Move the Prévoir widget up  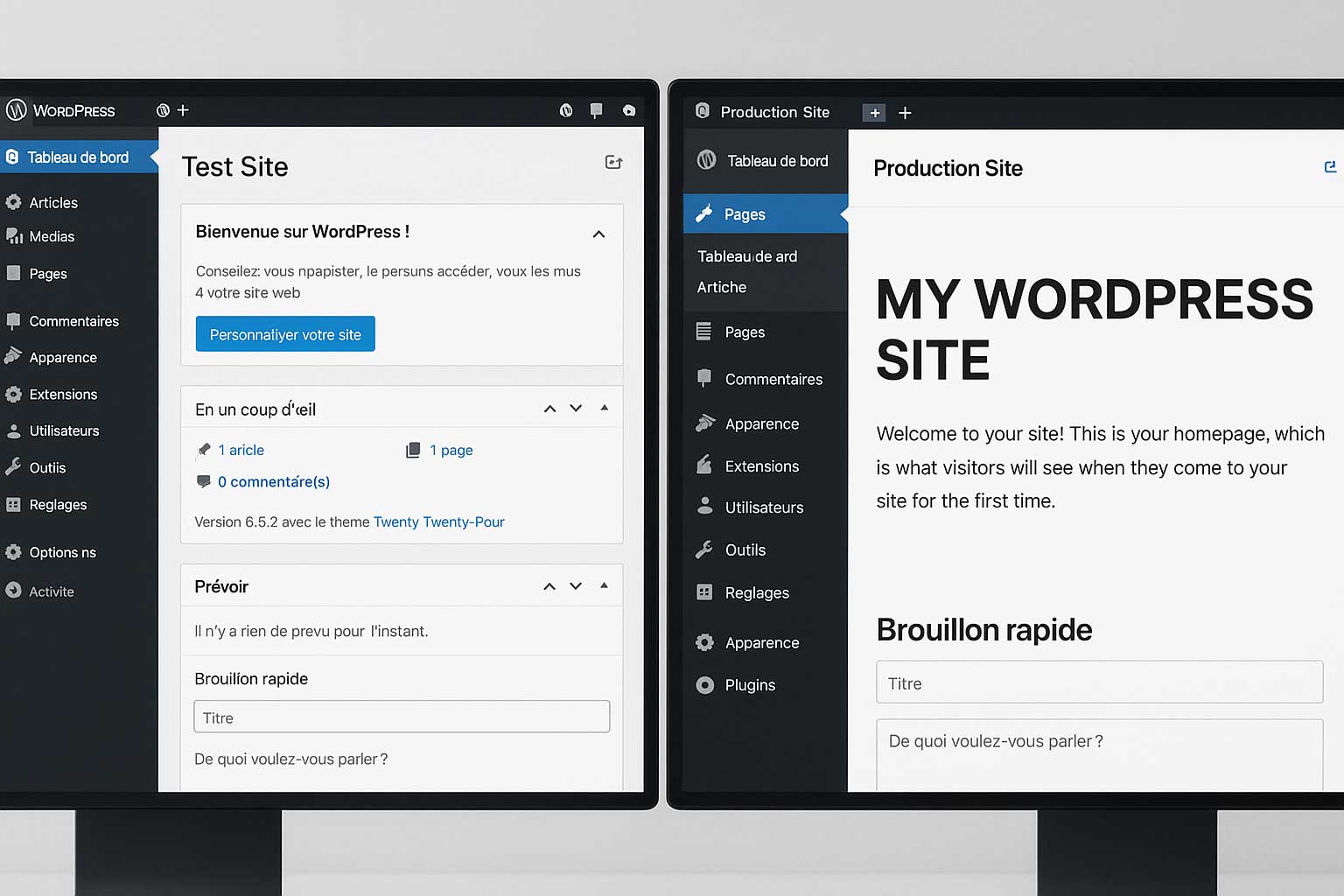pos(549,585)
